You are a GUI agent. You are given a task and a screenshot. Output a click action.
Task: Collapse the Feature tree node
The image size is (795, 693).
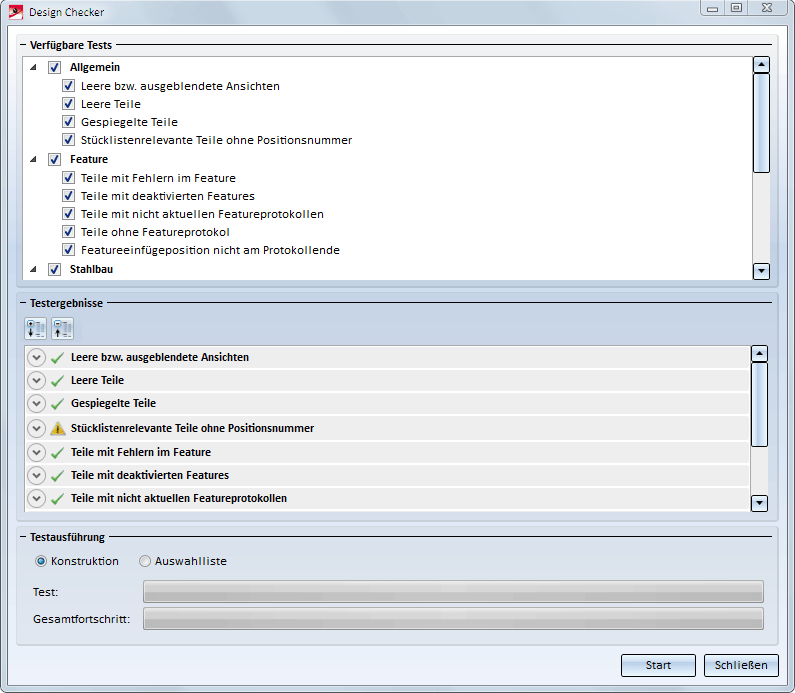(x=33, y=159)
